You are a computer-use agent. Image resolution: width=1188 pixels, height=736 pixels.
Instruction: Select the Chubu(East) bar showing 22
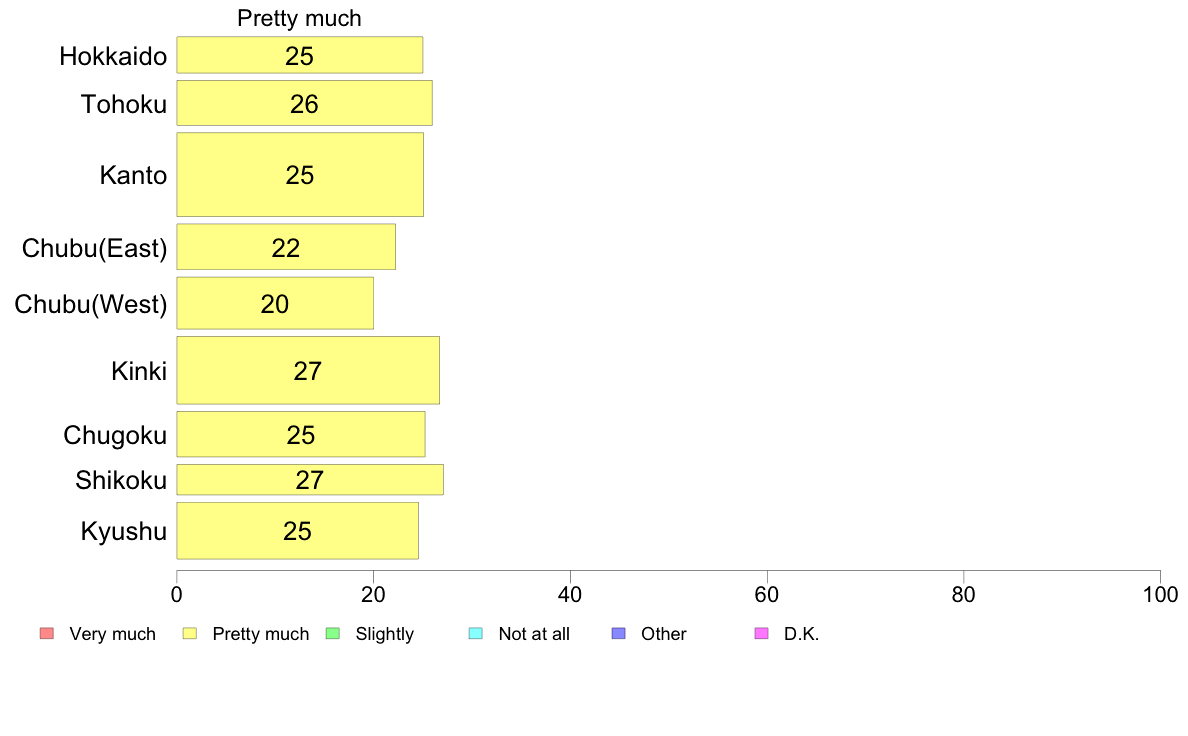(286, 247)
